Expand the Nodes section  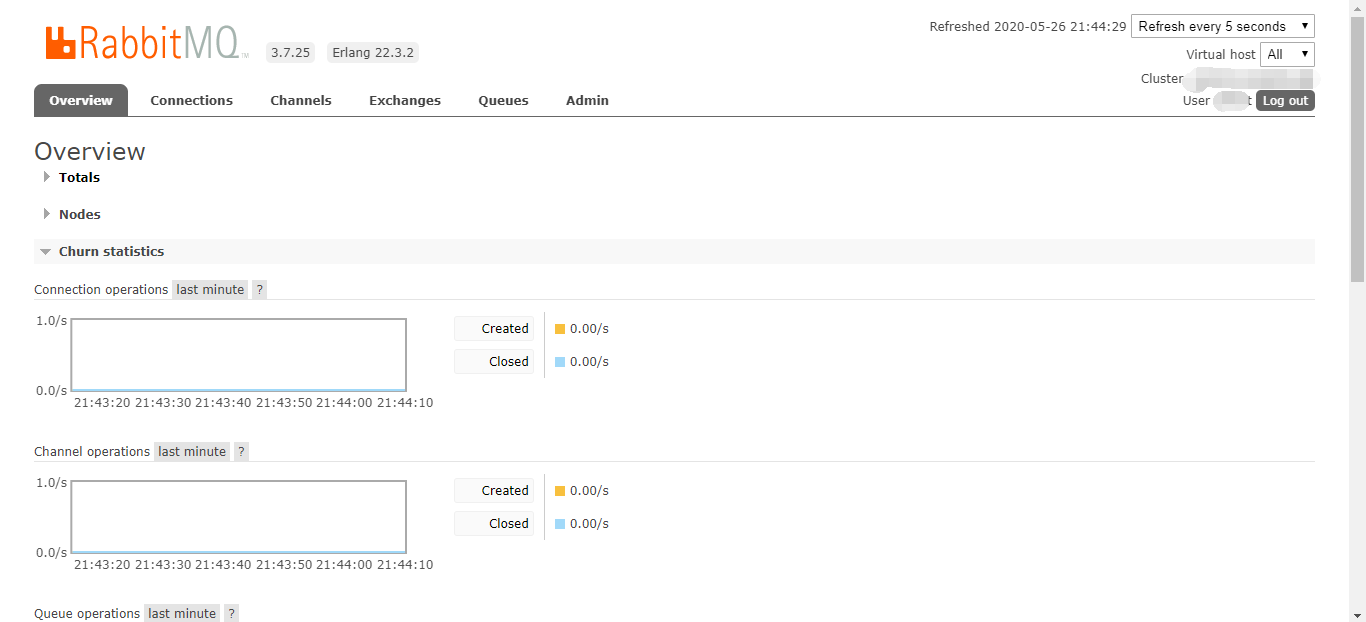79,215
